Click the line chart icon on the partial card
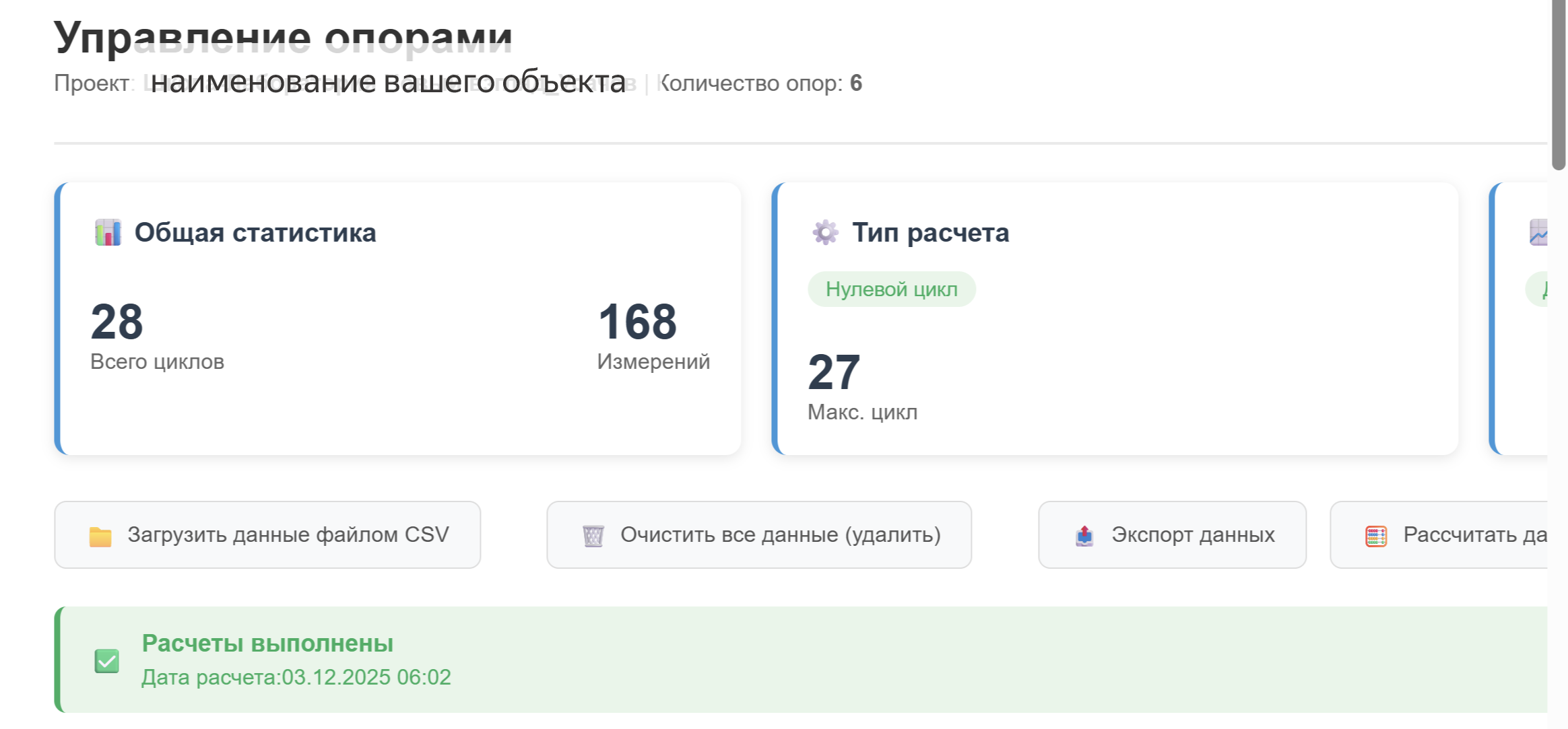The width and height of the screenshot is (1568, 729). (1539, 233)
